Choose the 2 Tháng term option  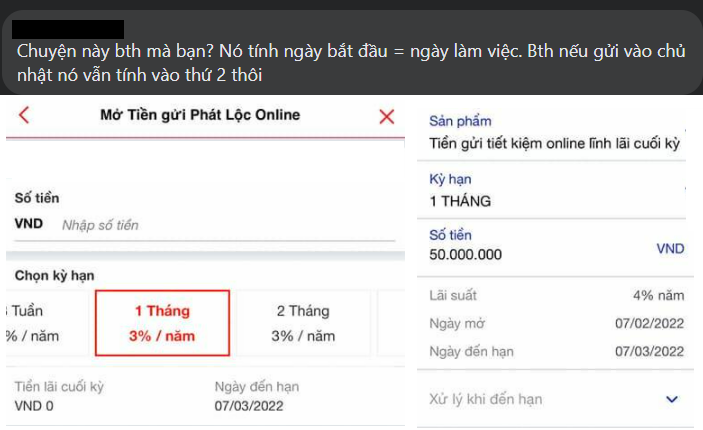point(302,323)
